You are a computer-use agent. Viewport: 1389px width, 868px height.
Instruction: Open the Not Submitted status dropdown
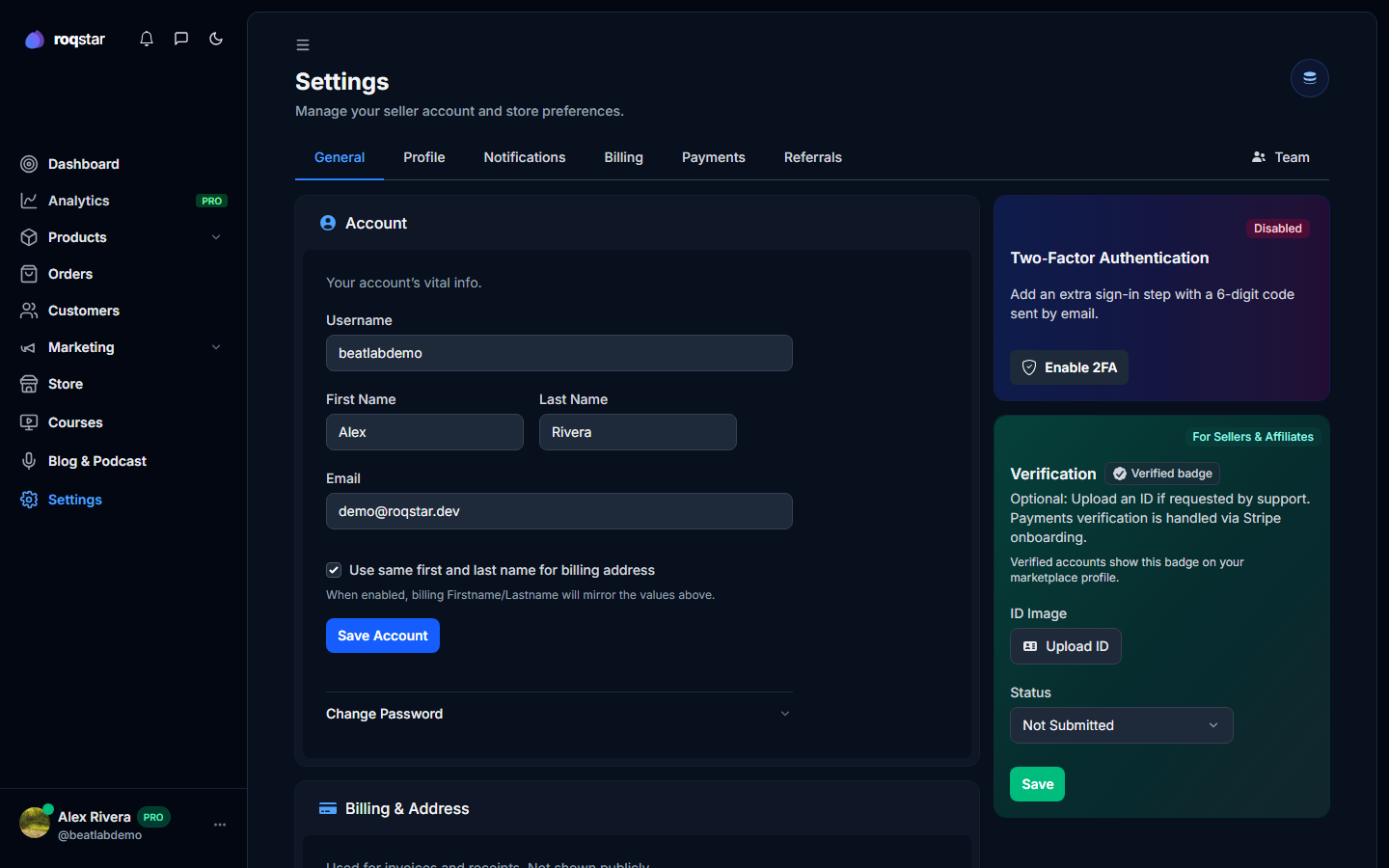point(1122,725)
